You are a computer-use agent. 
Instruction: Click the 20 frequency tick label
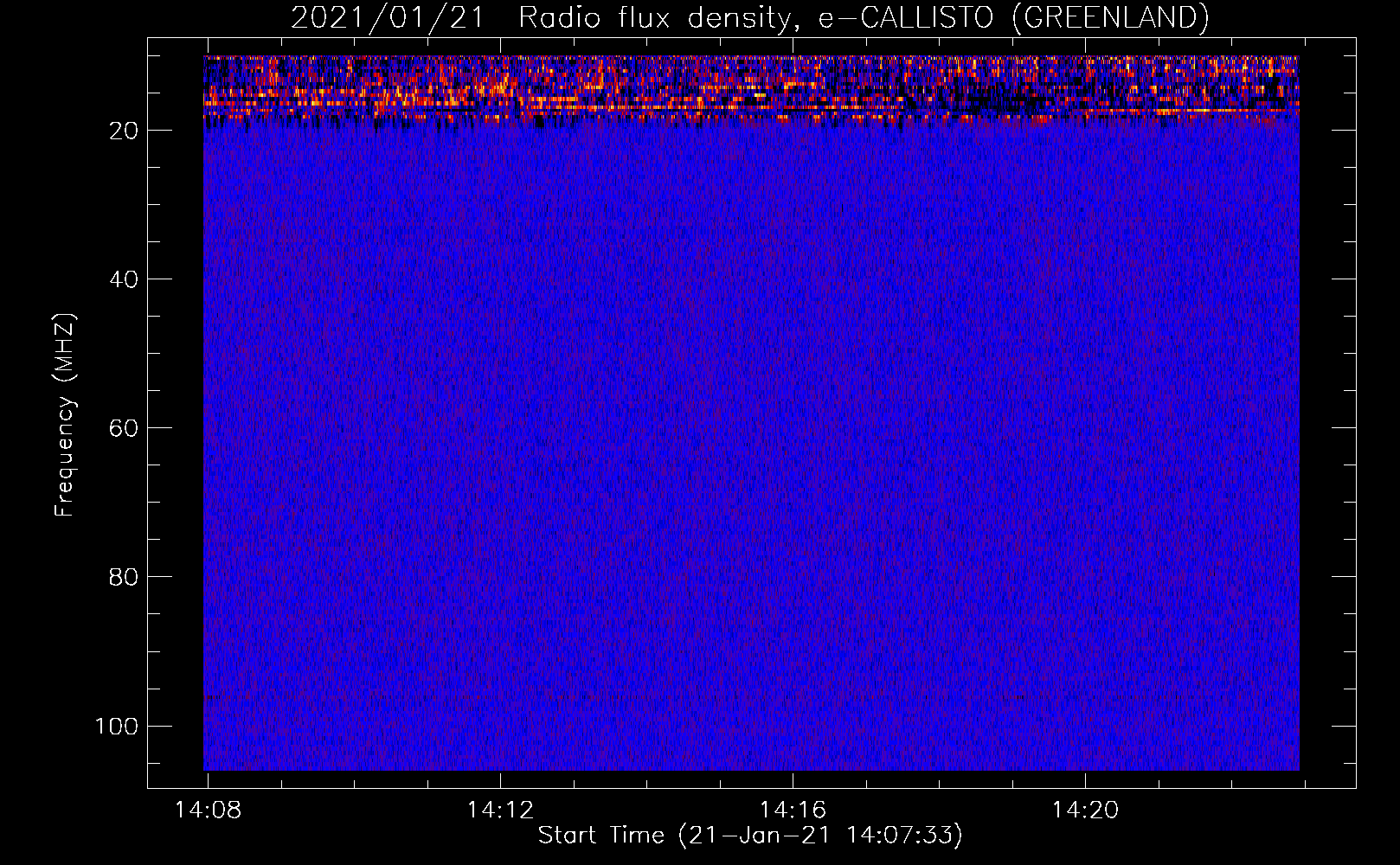coord(124,131)
